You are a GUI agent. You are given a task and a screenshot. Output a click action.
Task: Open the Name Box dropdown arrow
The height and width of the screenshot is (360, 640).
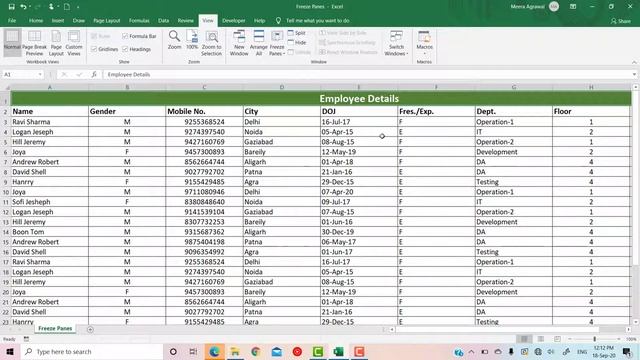[x=40, y=74]
